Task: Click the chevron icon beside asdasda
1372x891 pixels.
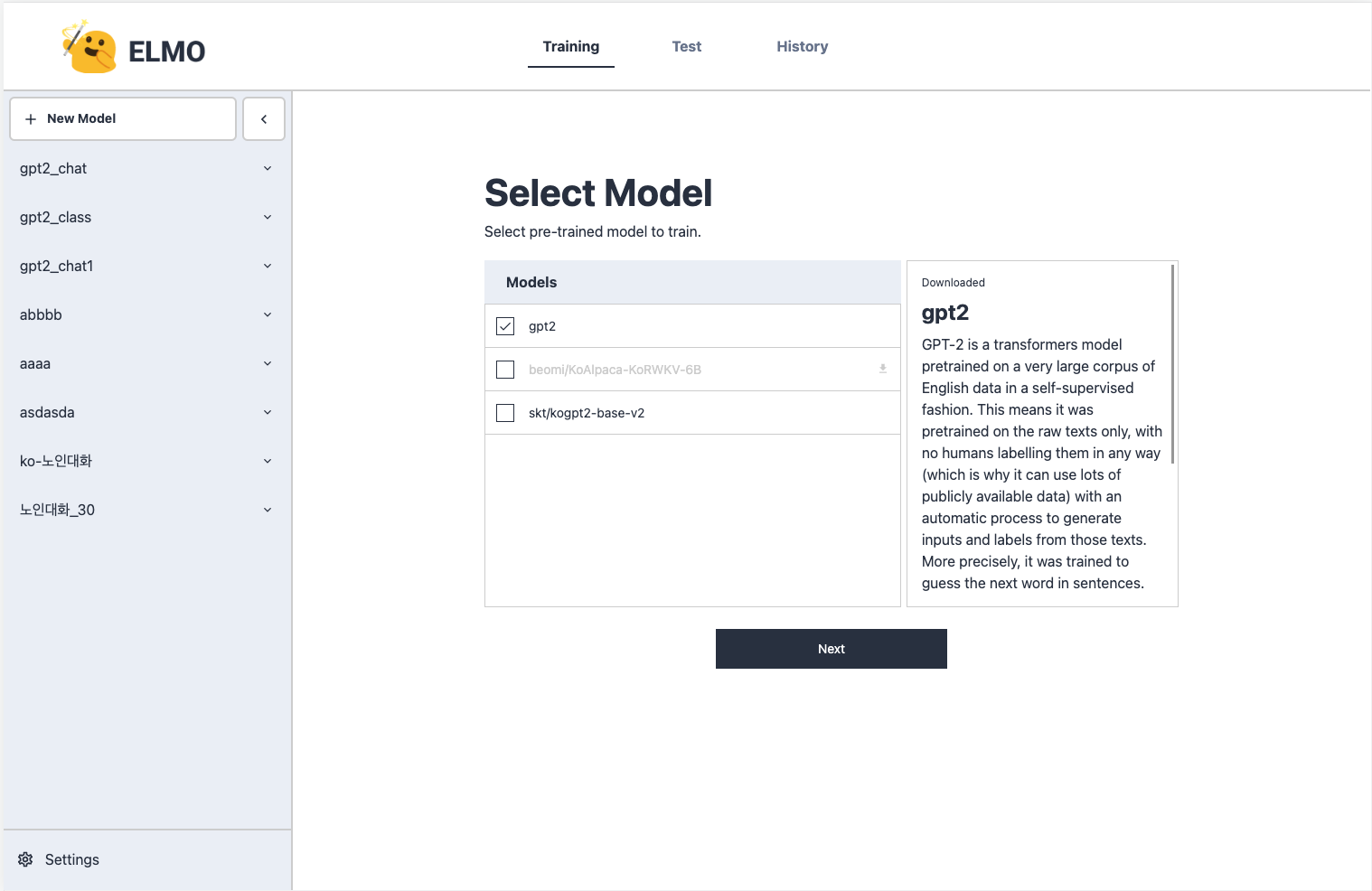Action: (x=267, y=412)
